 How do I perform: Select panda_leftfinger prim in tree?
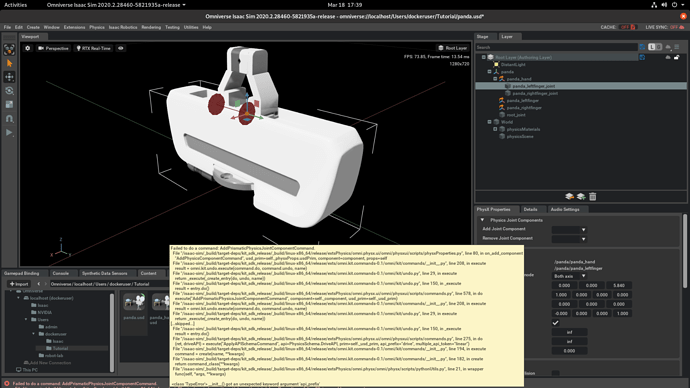523,100
